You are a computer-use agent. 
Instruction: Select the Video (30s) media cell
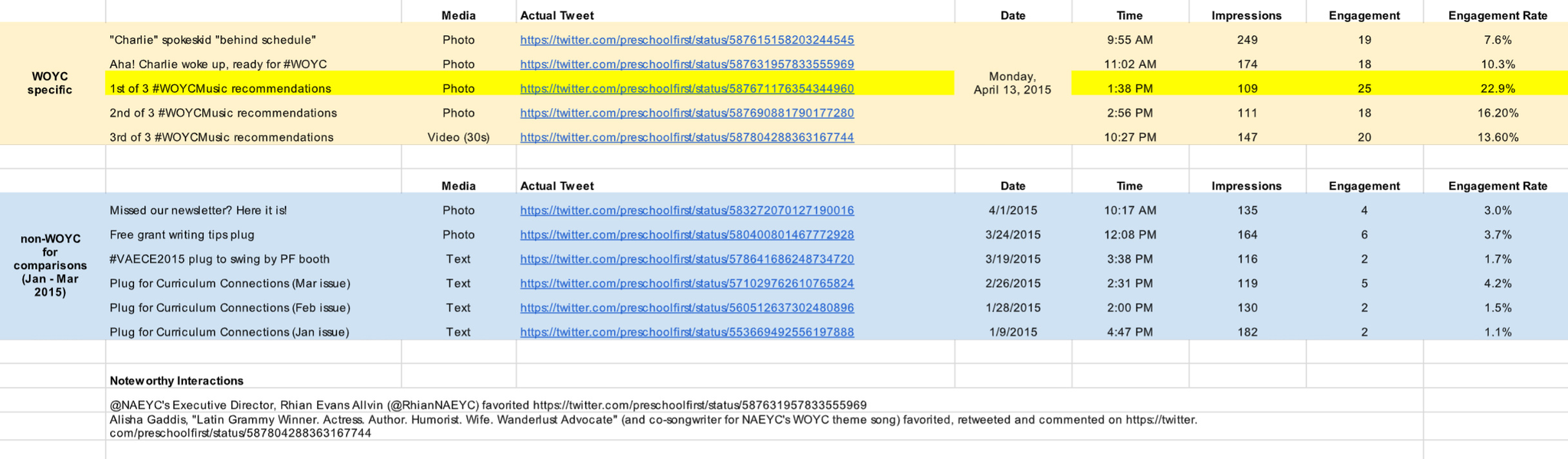pos(459,138)
